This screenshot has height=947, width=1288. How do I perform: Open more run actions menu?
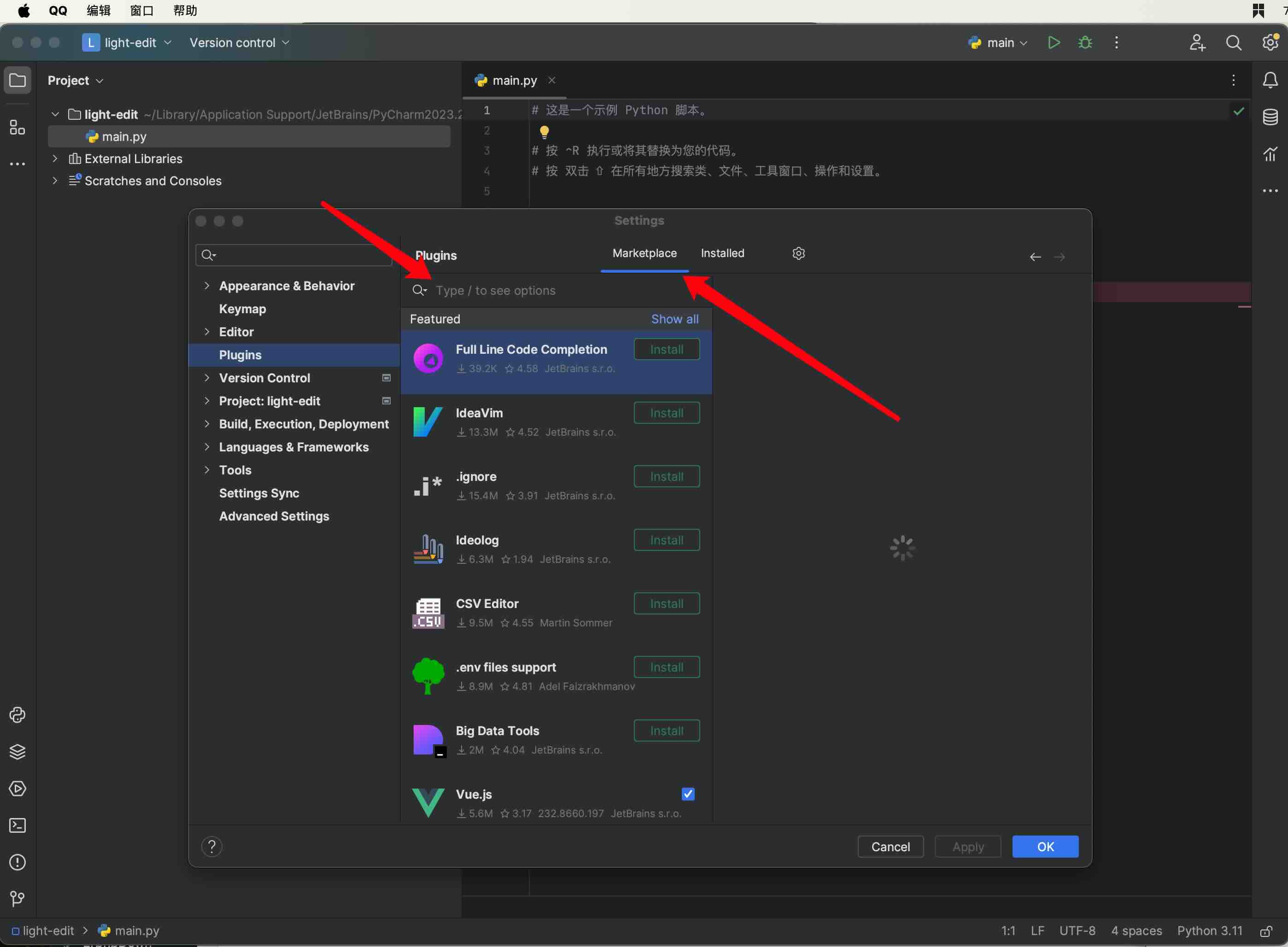(1116, 42)
